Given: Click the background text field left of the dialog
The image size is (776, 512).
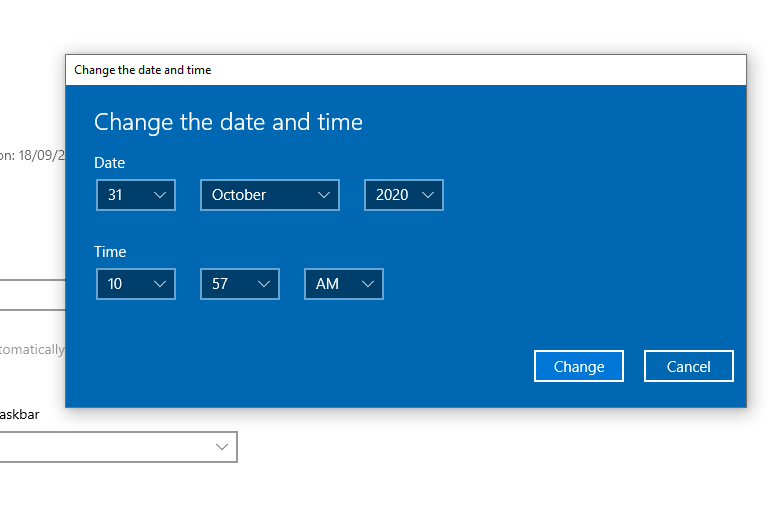Looking at the screenshot, I should (x=32, y=295).
